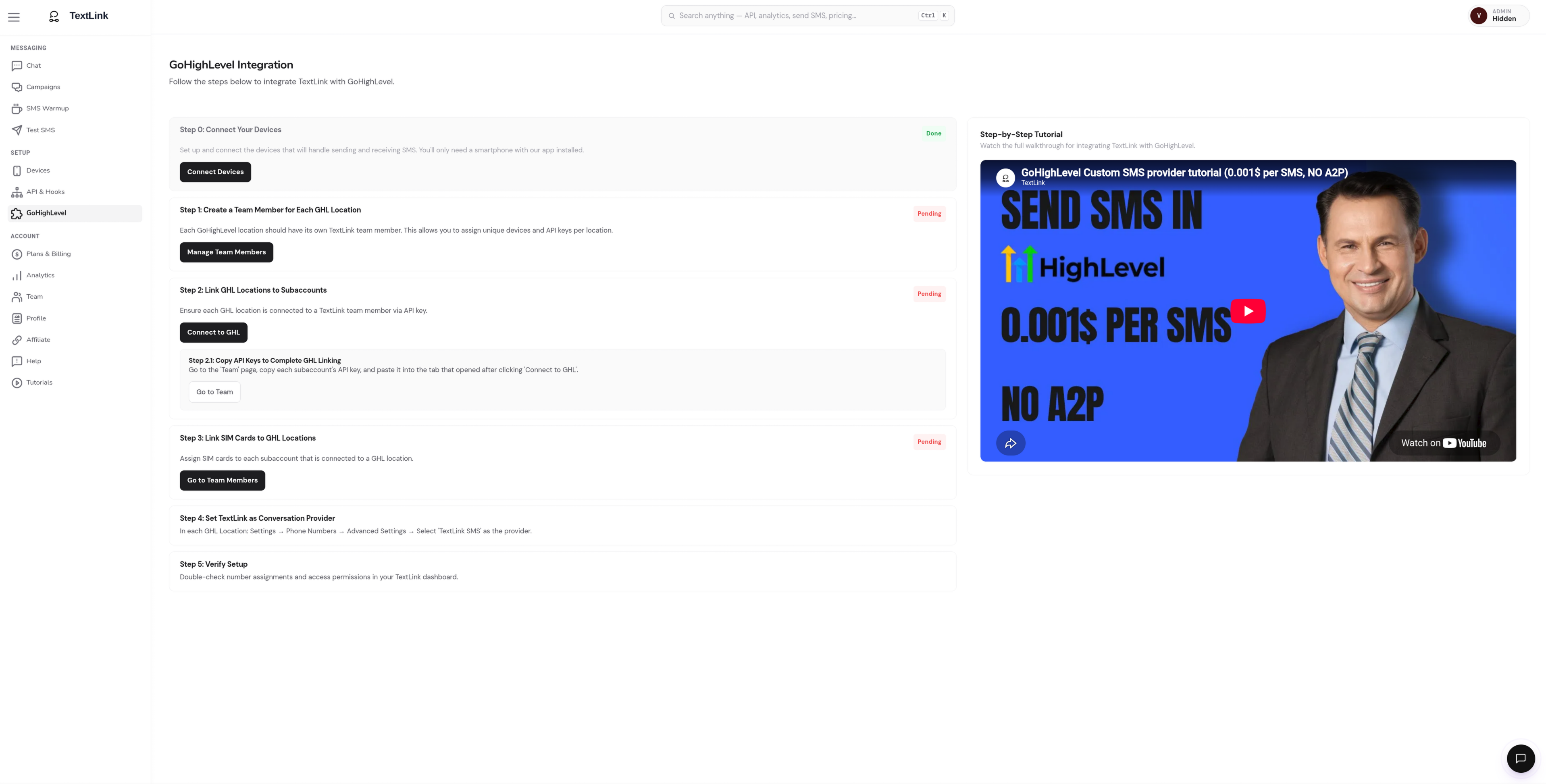
Task: Click Manage Team Members button
Action: point(226,252)
